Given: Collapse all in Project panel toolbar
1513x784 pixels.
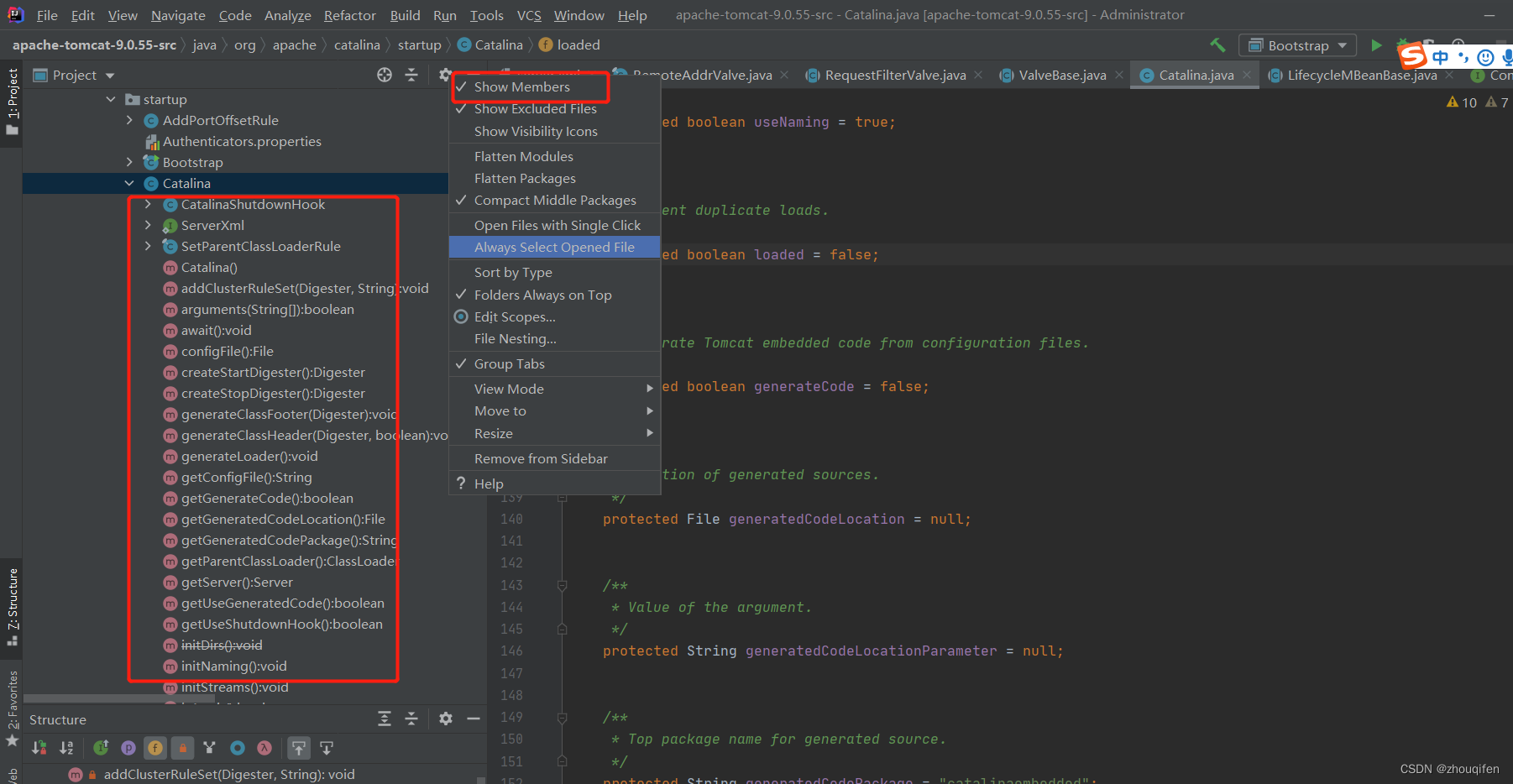Looking at the screenshot, I should click(411, 75).
